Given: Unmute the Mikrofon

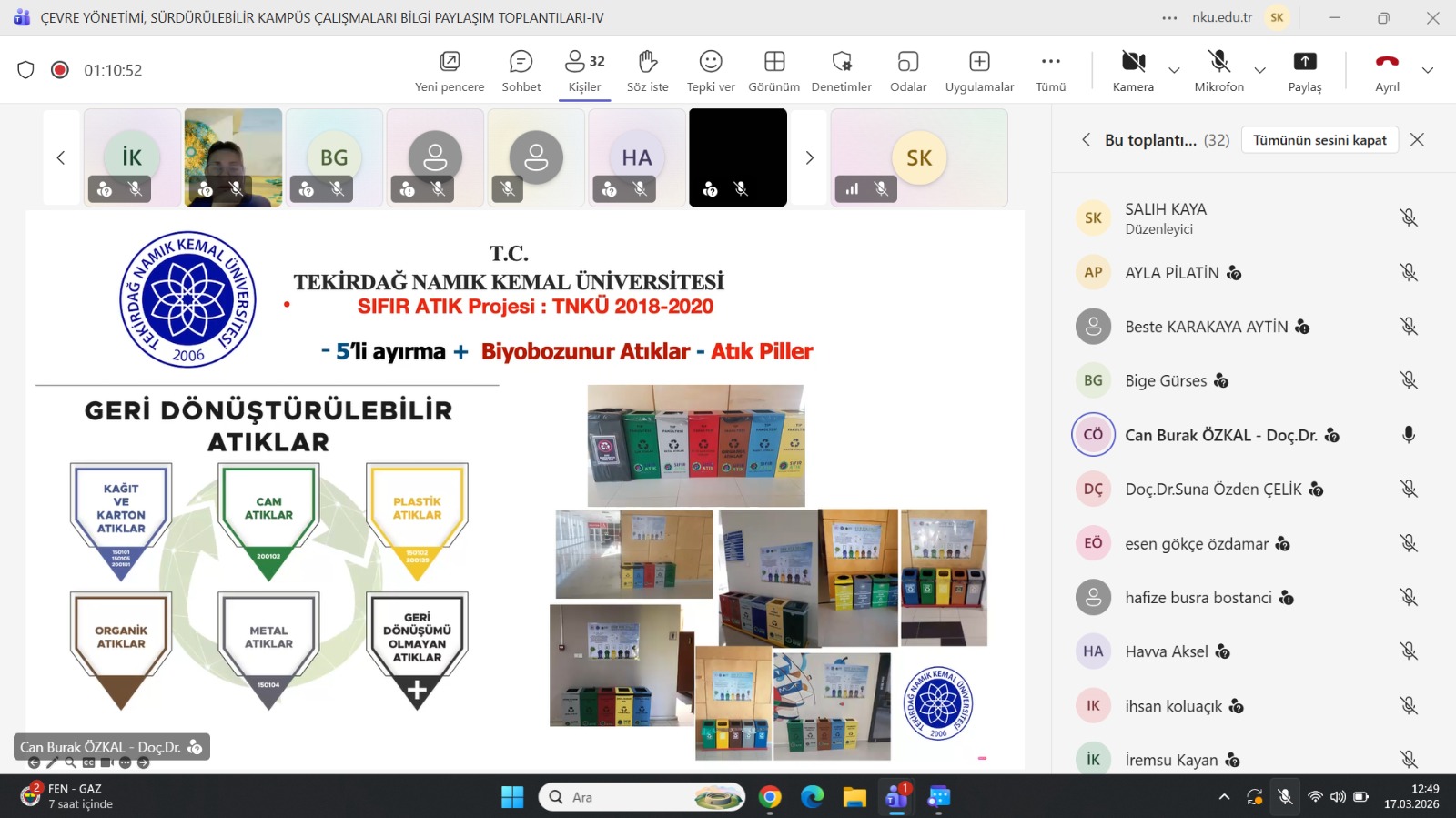Looking at the screenshot, I should tap(1219, 71).
